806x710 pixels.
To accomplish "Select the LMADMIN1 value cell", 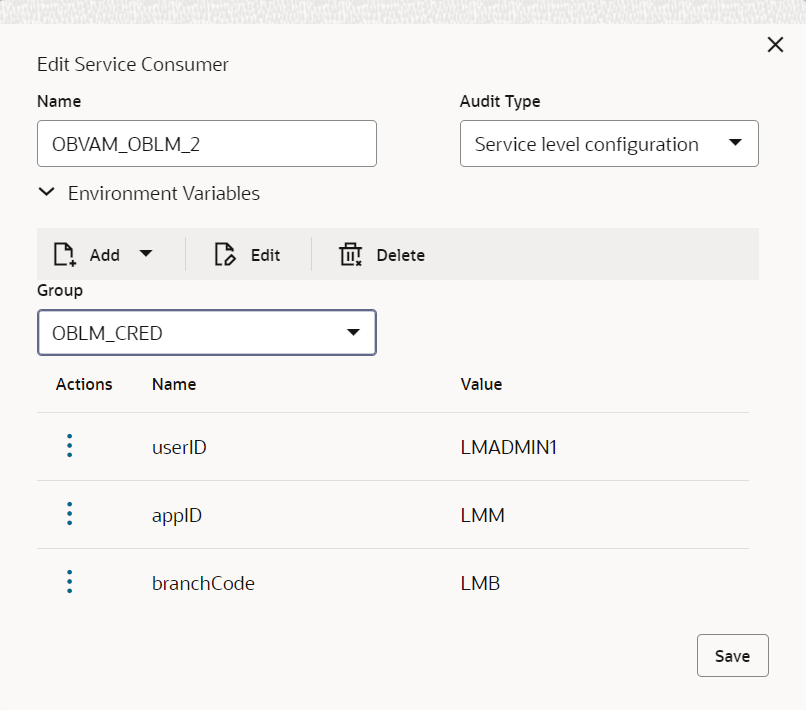I will tap(508, 447).
